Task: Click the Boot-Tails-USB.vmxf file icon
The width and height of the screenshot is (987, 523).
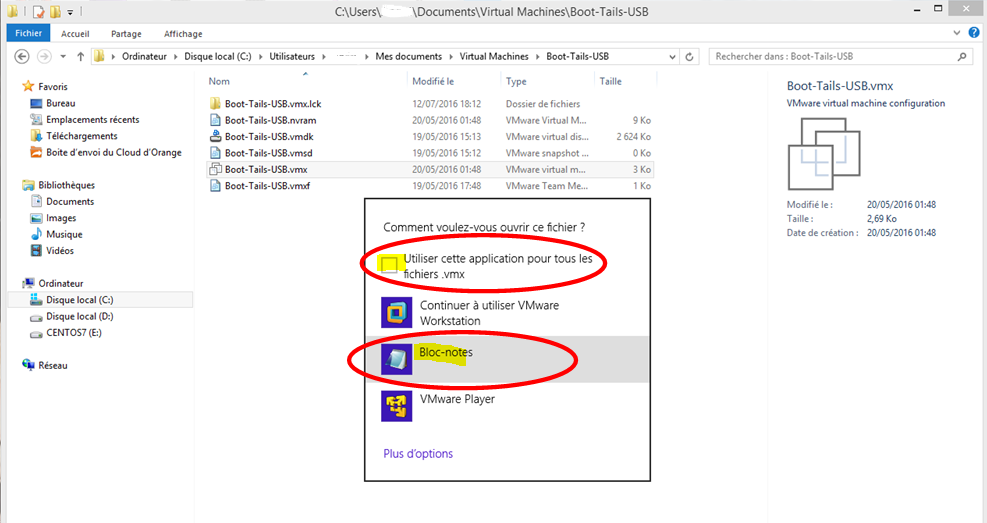Action: [x=215, y=185]
